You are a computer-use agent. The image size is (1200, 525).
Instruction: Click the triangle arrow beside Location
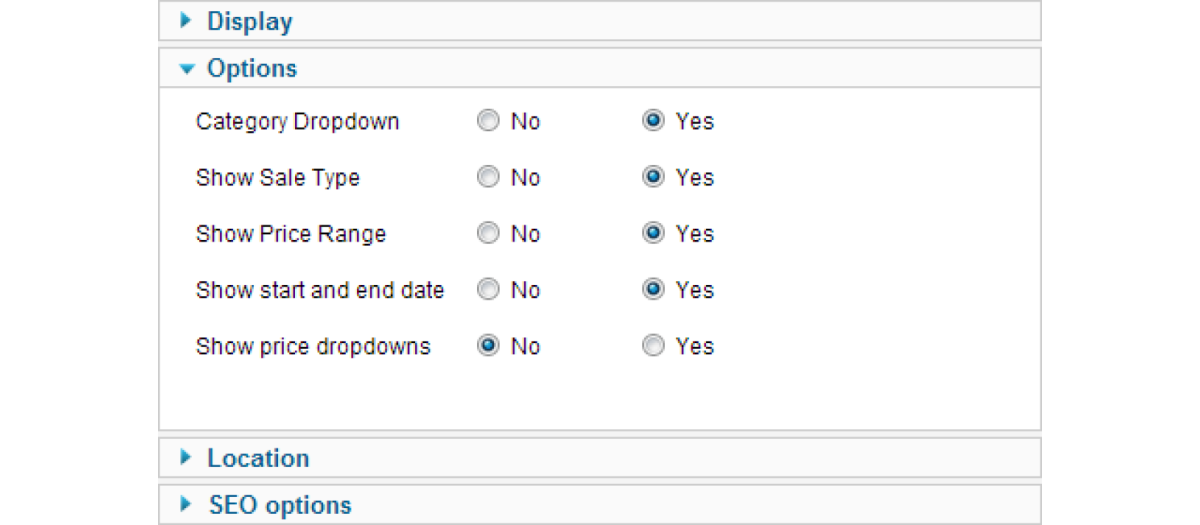click(185, 458)
